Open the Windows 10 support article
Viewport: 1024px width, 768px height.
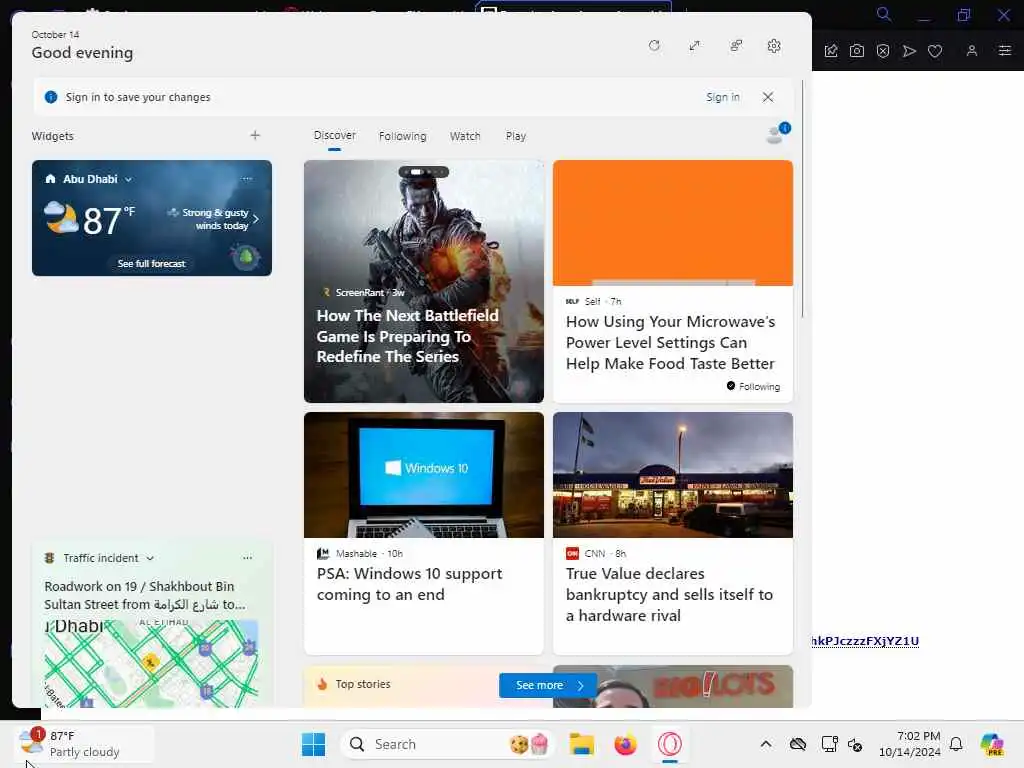[409, 584]
